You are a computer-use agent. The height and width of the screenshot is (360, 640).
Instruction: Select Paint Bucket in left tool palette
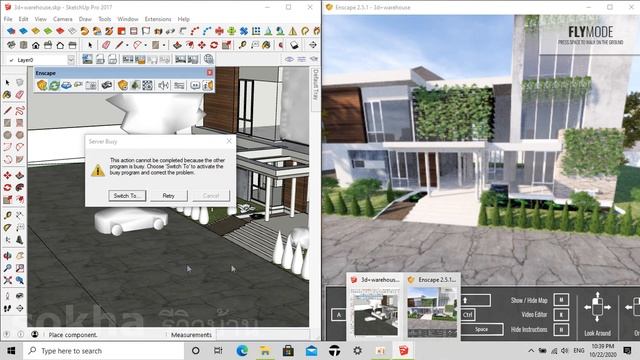pos(7,95)
